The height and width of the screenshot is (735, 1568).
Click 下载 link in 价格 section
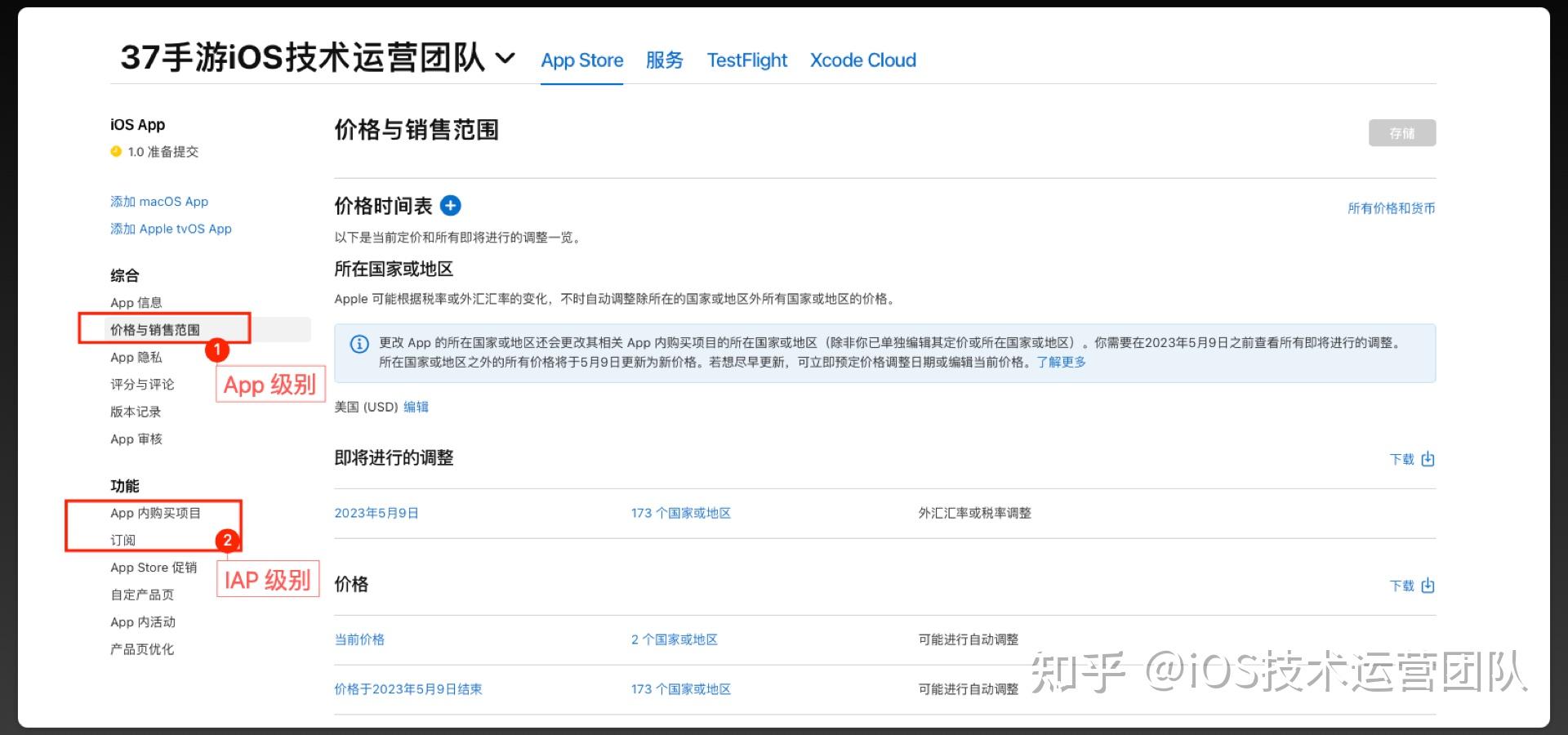1401,586
